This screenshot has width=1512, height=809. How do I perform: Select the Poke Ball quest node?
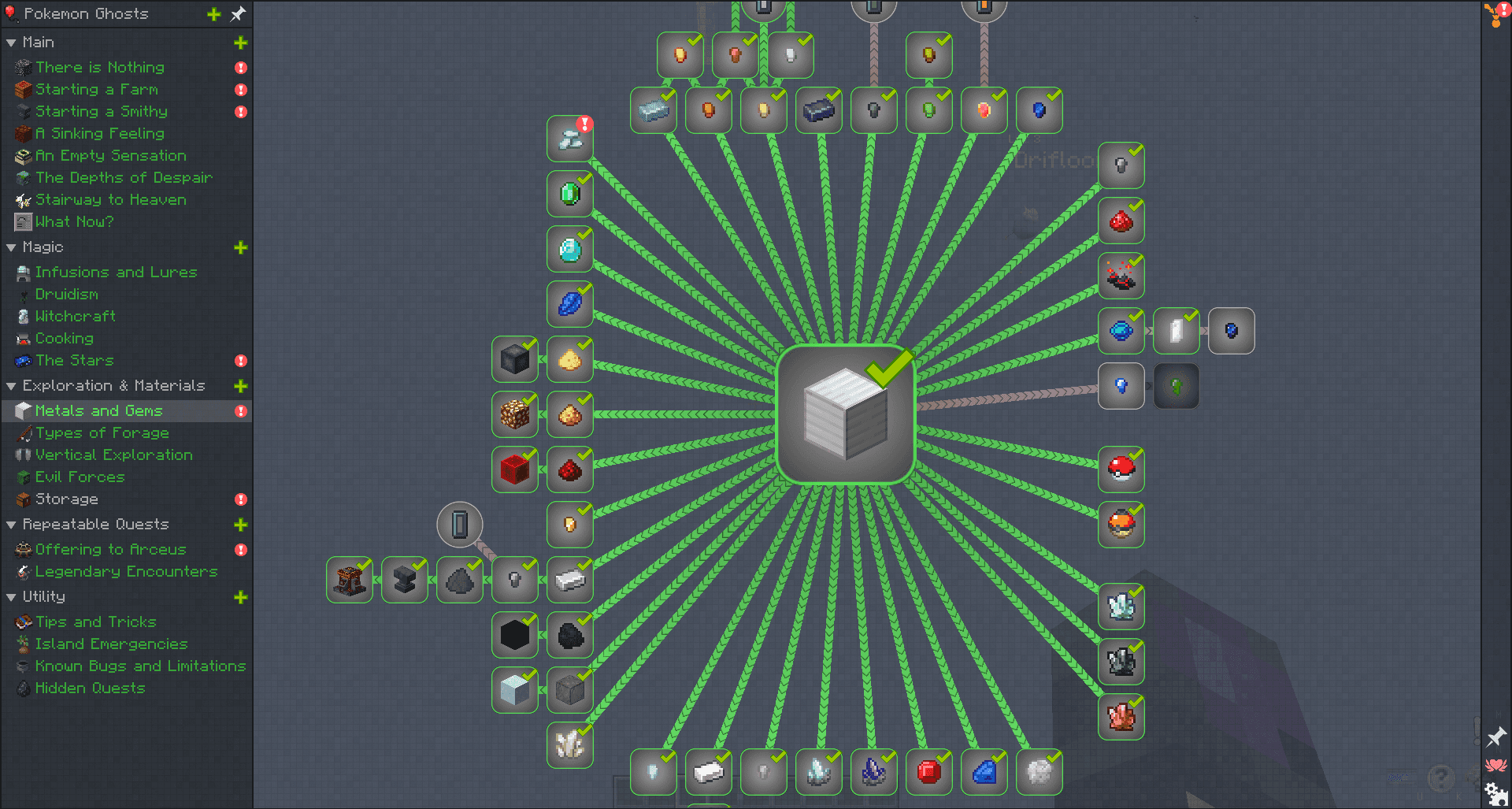click(x=1121, y=469)
